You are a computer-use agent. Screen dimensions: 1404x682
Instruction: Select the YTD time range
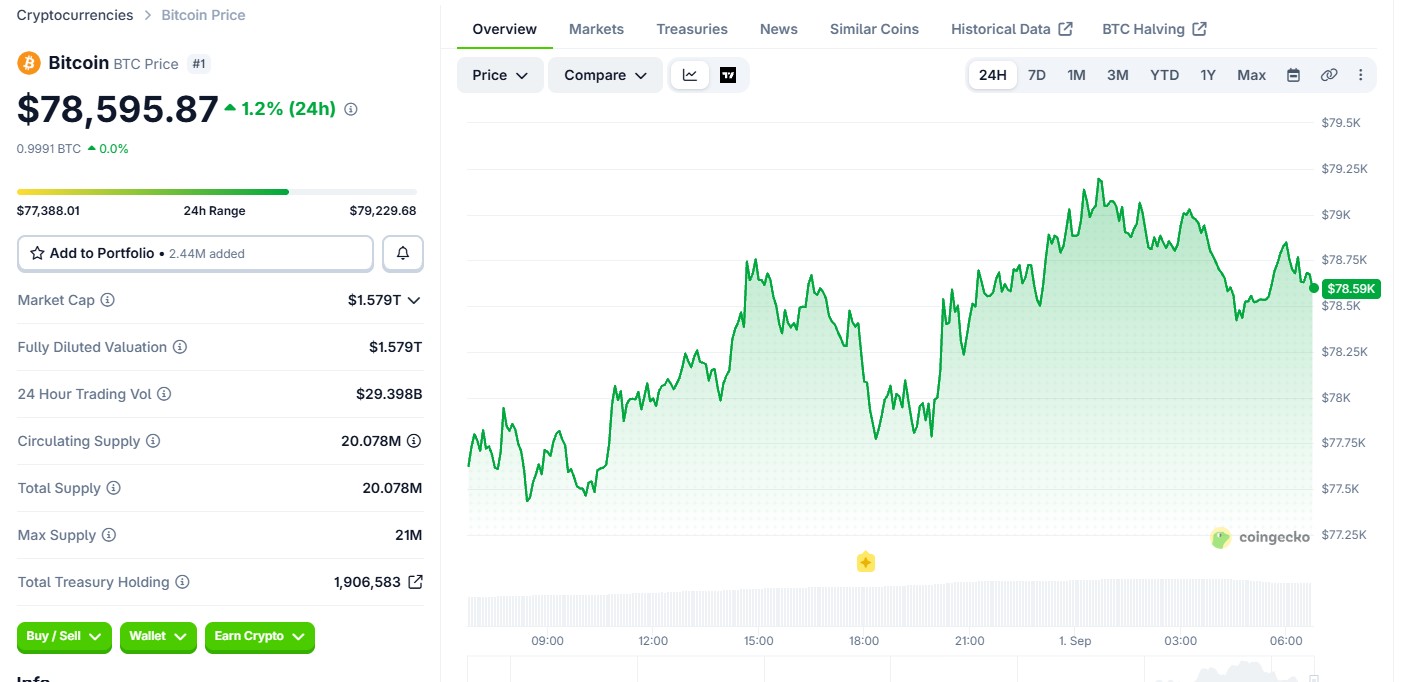click(x=1164, y=75)
